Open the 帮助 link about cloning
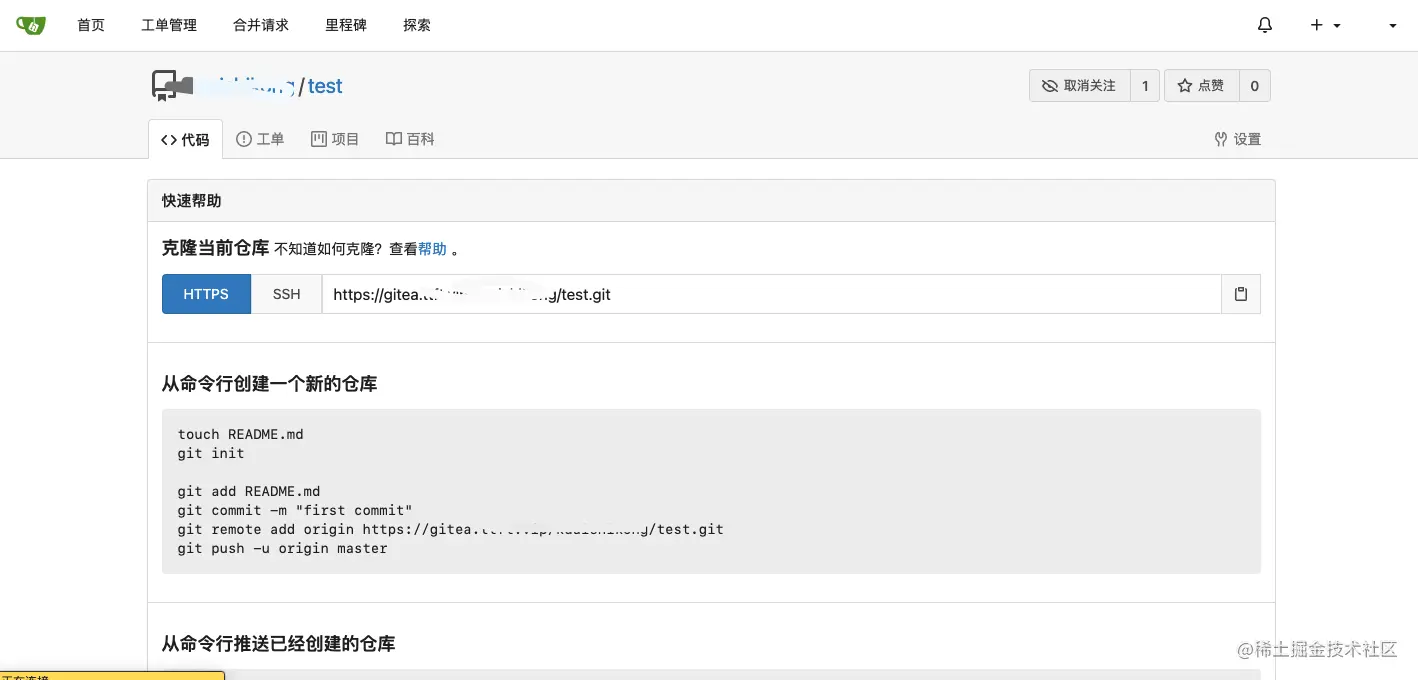 [x=432, y=249]
